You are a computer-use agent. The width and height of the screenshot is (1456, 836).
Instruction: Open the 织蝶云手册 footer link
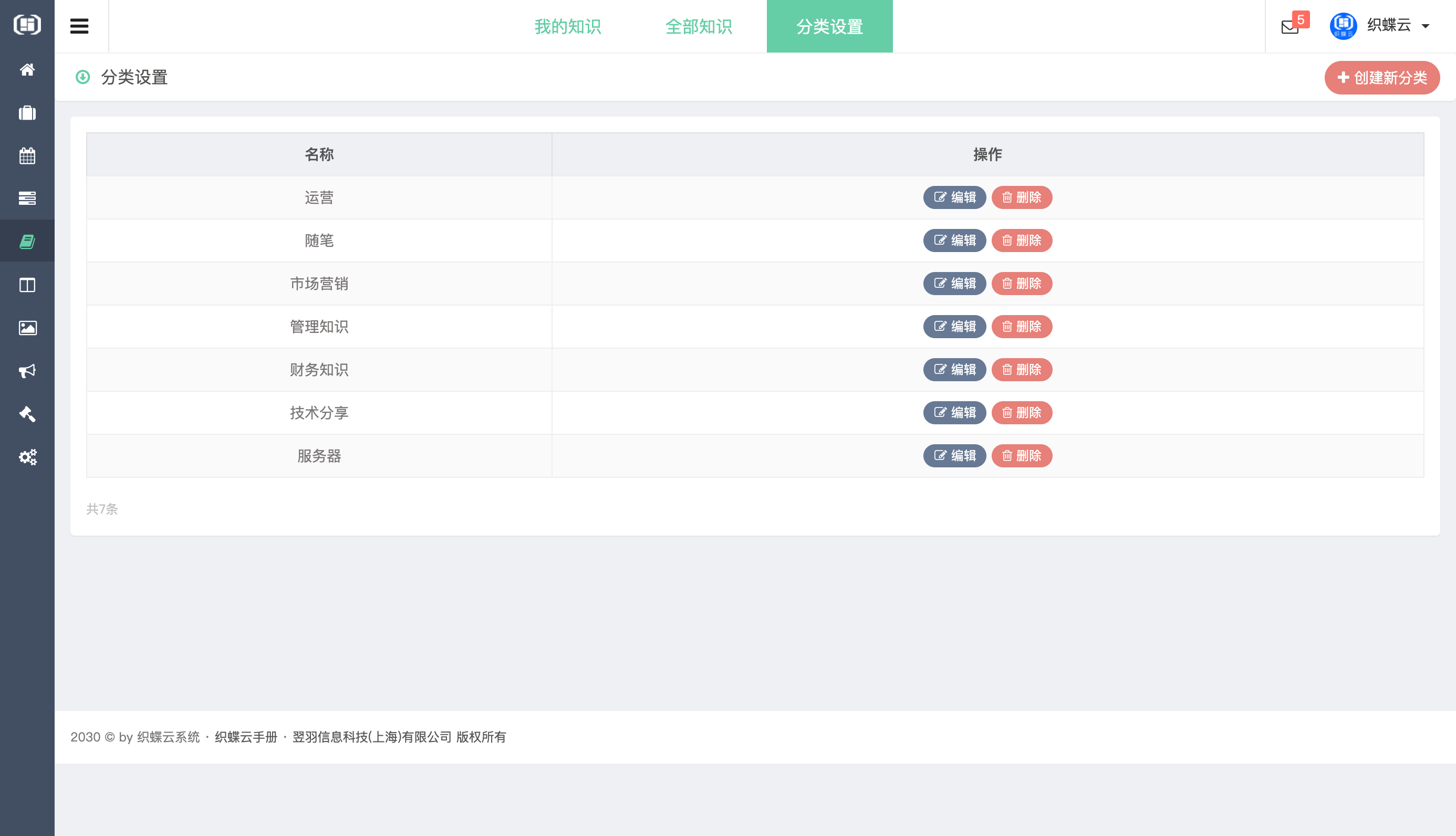246,737
